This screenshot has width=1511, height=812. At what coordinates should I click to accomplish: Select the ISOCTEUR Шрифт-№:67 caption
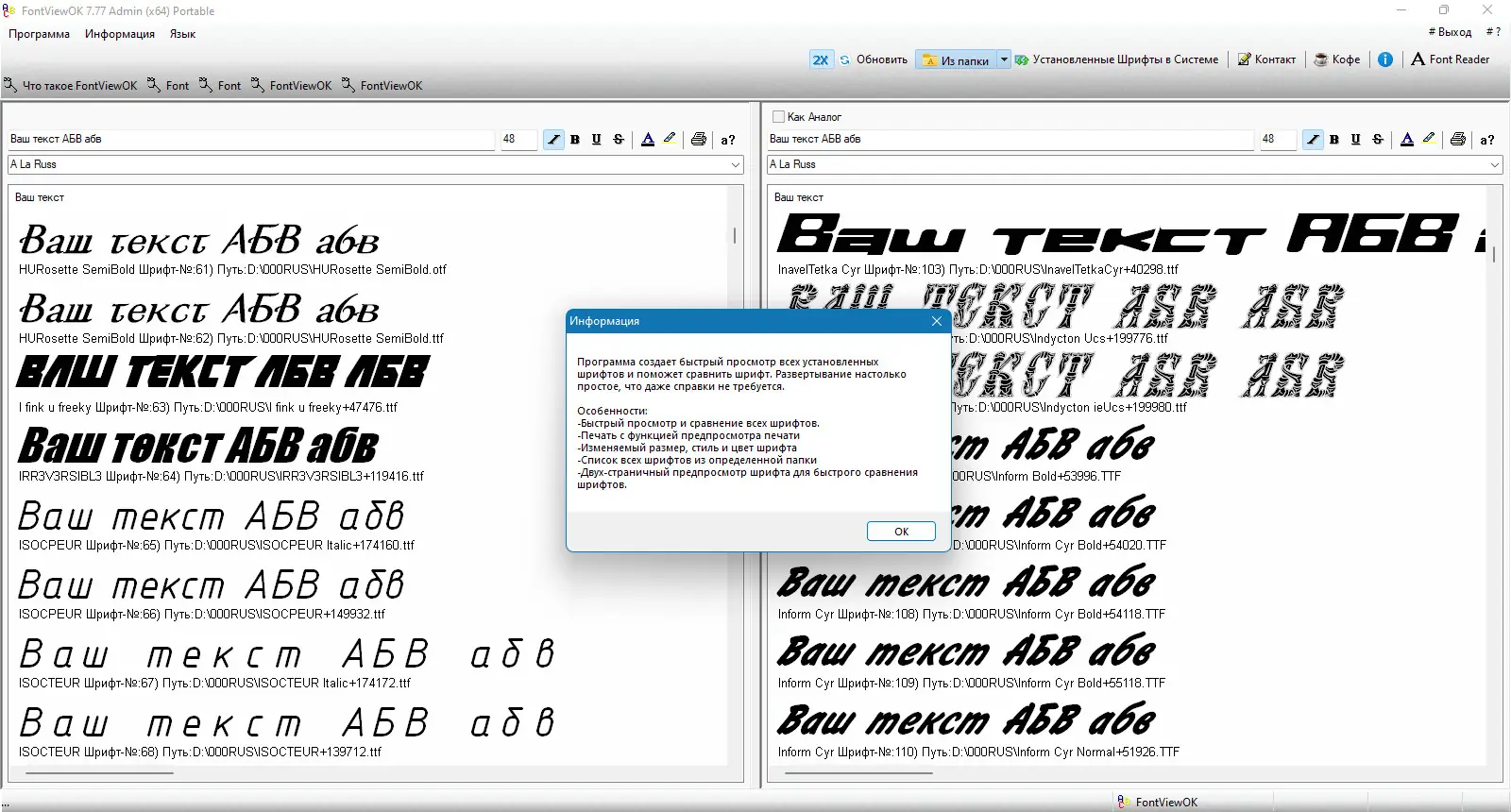(214, 684)
